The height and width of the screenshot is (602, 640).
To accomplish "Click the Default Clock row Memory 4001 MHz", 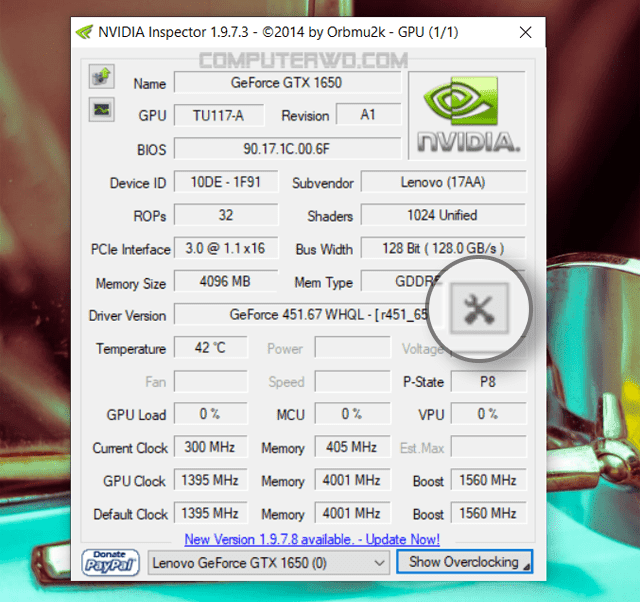I will pyautogui.click(x=353, y=513).
